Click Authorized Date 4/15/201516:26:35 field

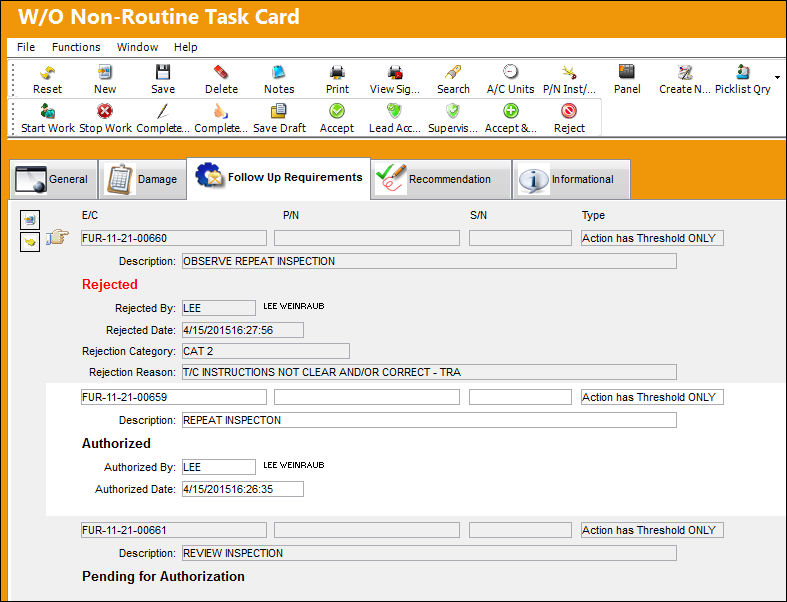[242, 489]
